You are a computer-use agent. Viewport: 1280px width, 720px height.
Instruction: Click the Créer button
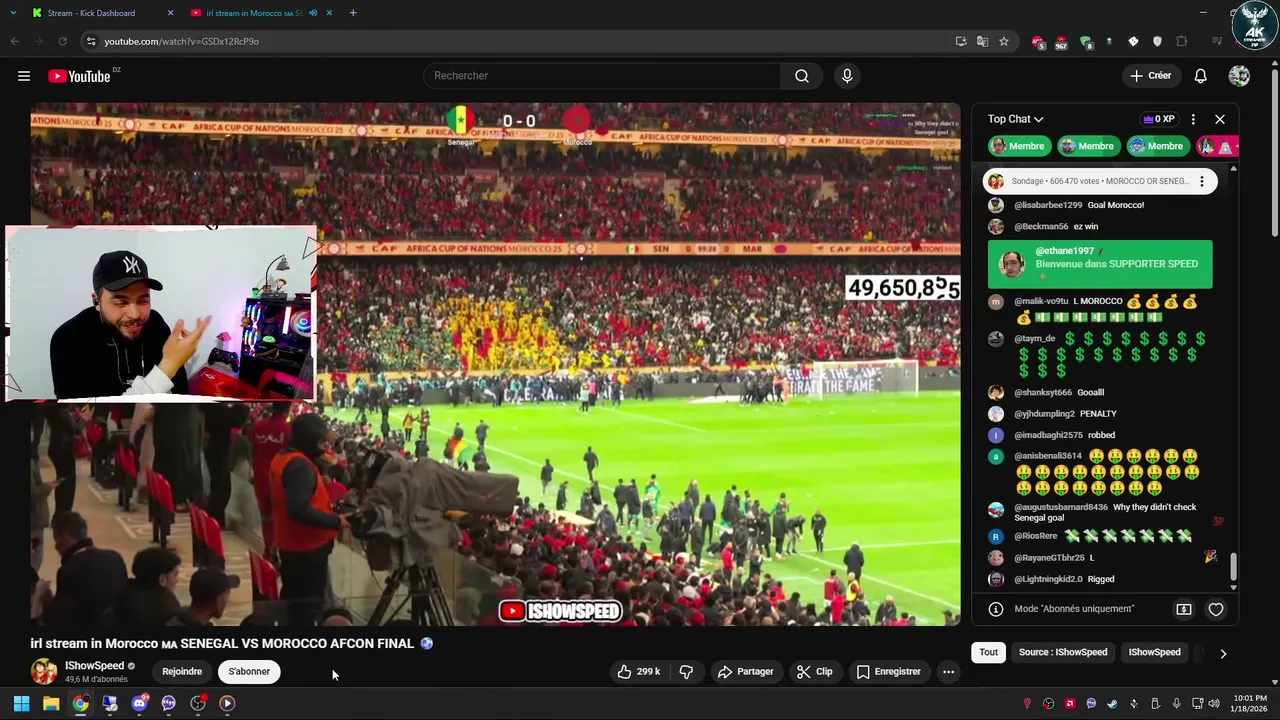[x=1150, y=76]
